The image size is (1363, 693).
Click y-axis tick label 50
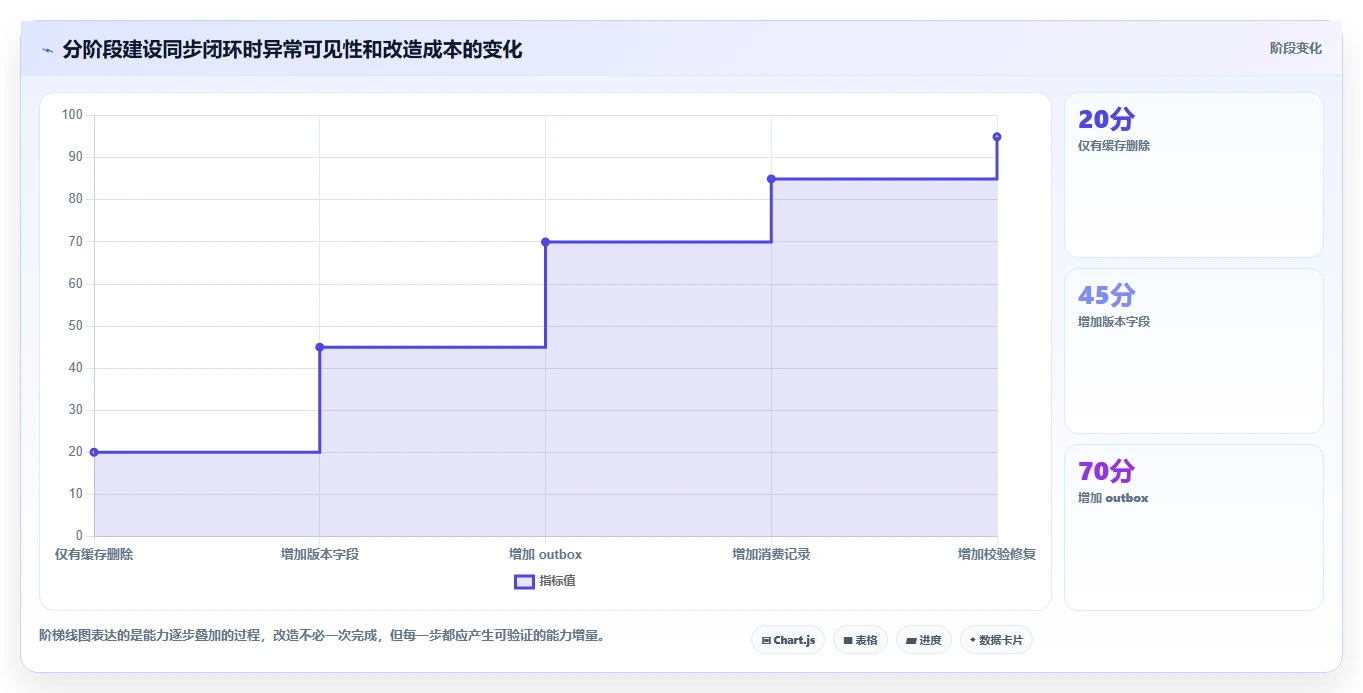click(x=76, y=326)
